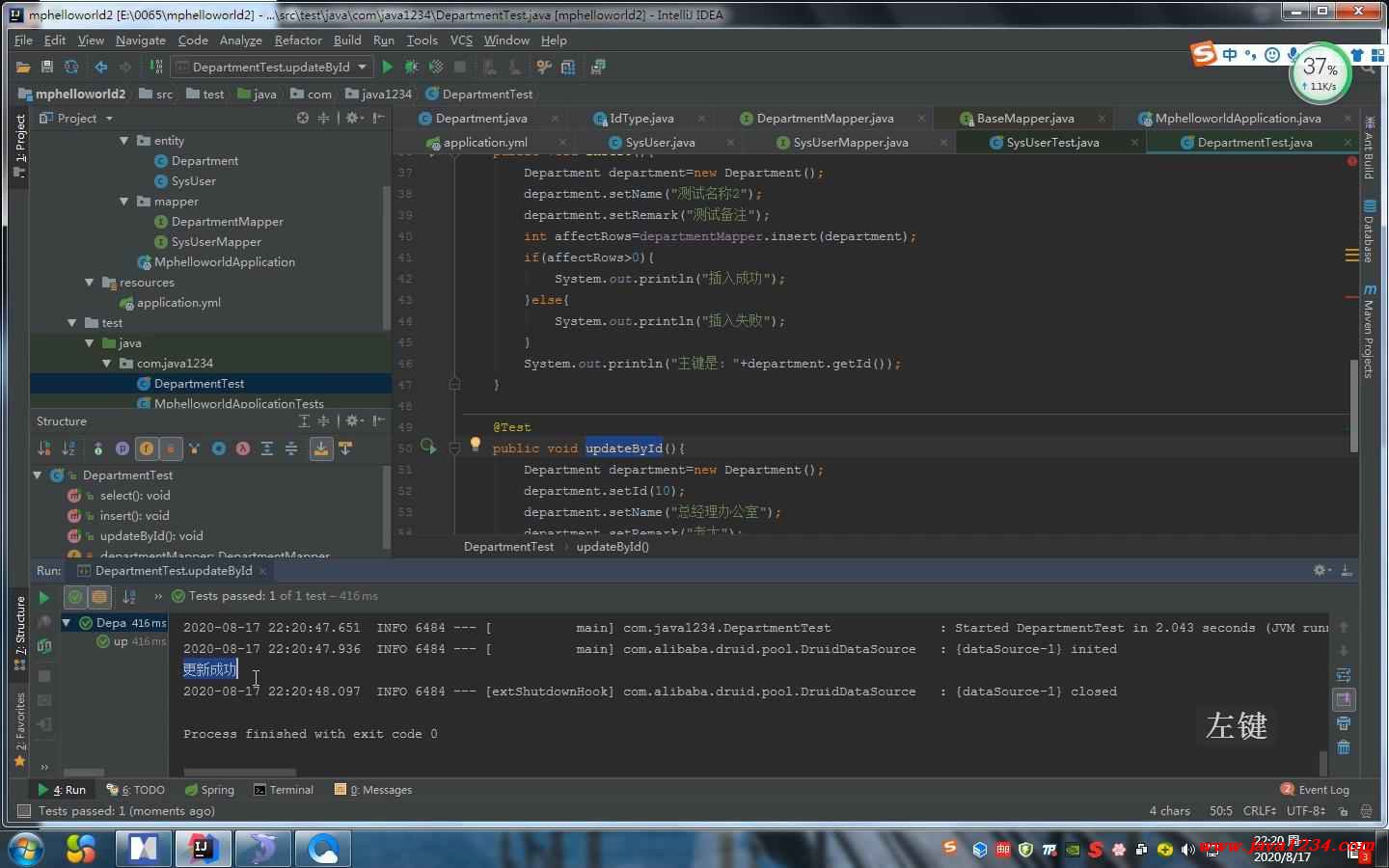The width and height of the screenshot is (1389, 868).
Task: Toggle Soft-Wrap icon in console sidebar
Action: pyautogui.click(x=1344, y=675)
